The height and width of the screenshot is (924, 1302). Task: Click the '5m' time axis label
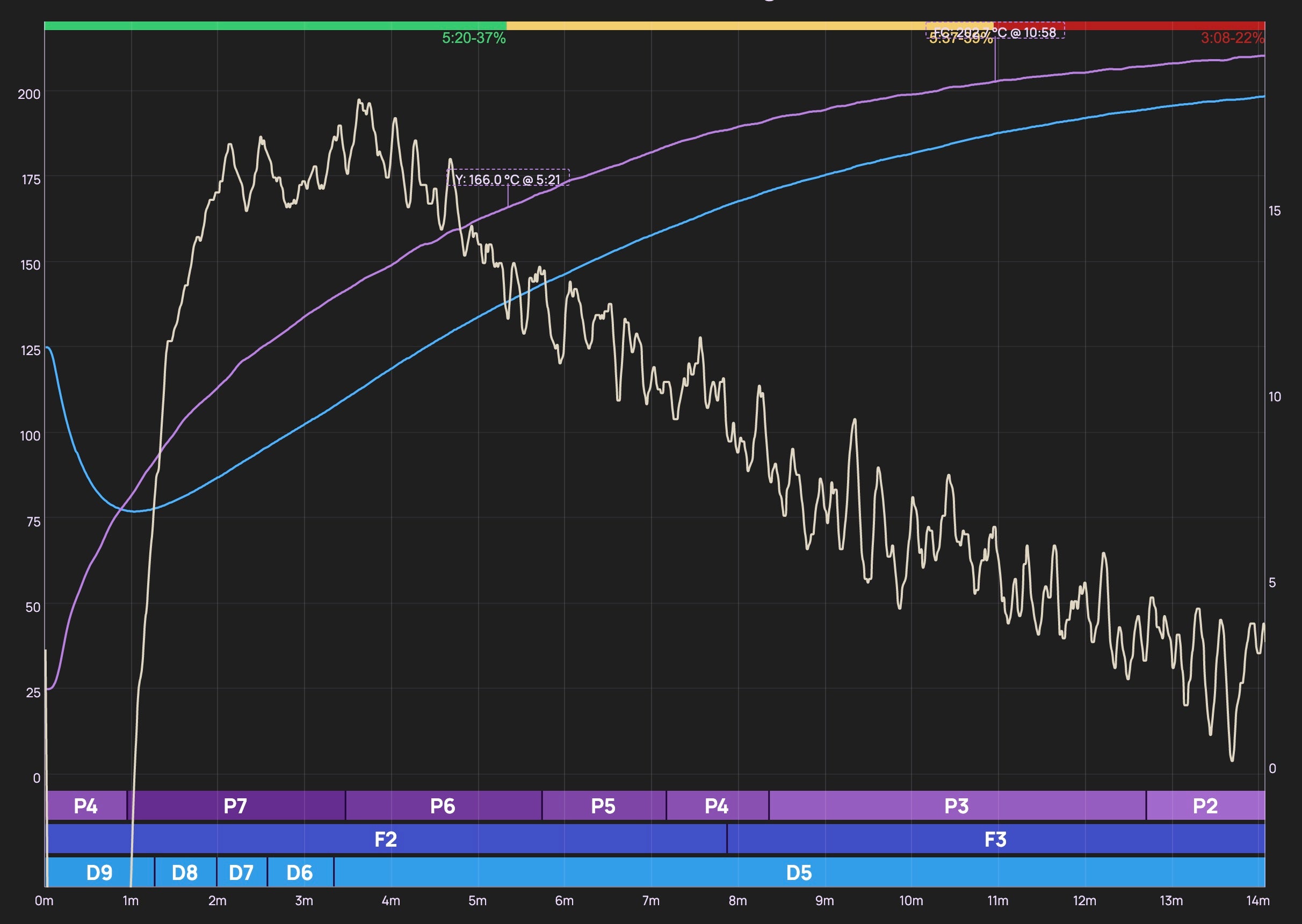(478, 901)
